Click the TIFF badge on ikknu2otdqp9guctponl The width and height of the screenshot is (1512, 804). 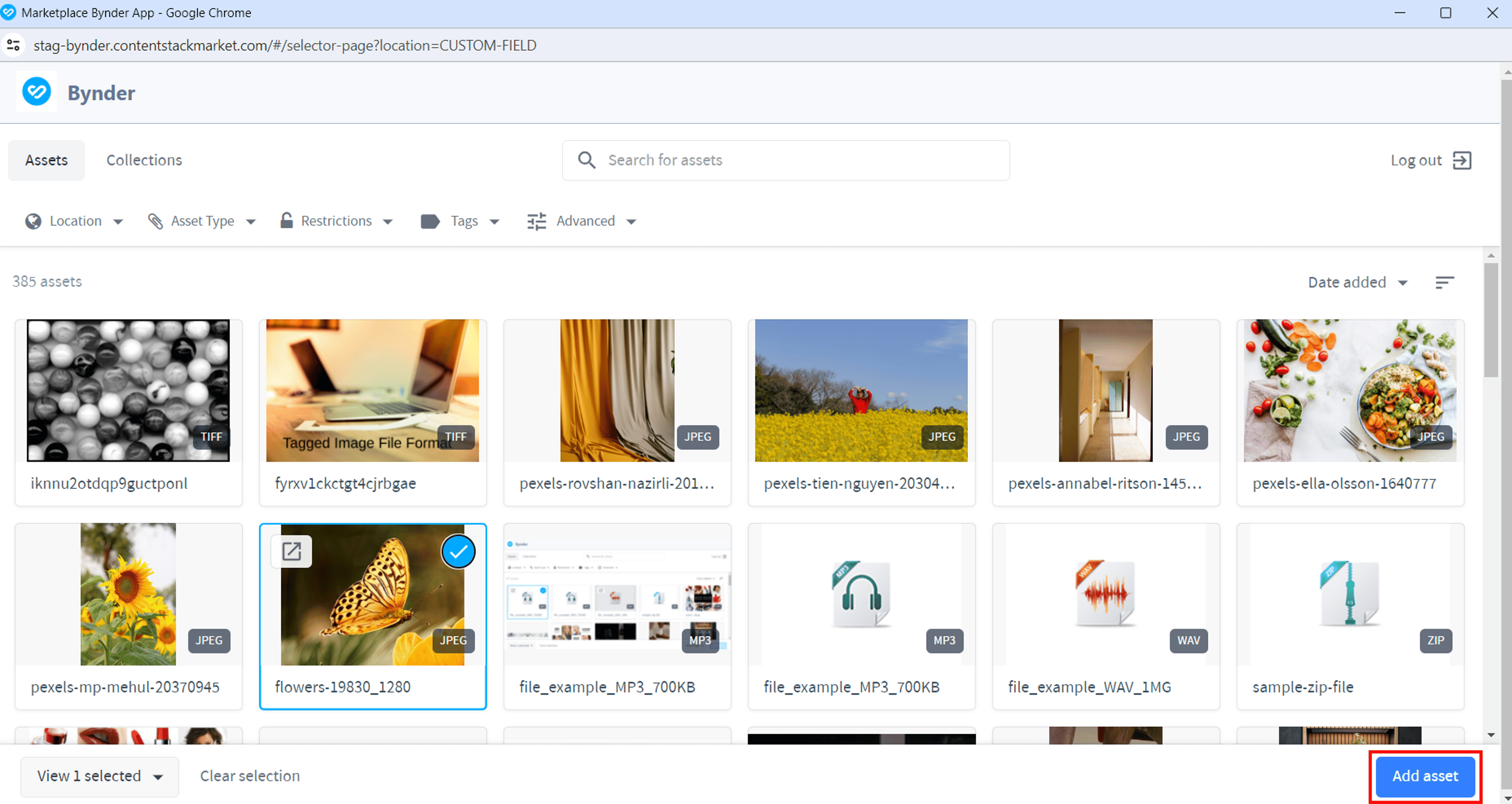tap(211, 437)
